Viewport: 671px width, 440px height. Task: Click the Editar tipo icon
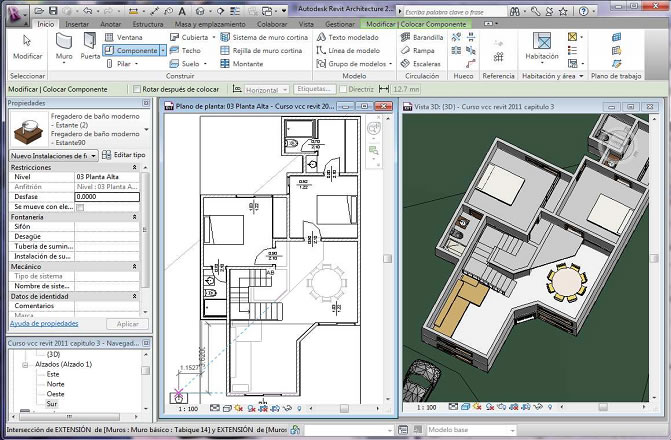[108, 155]
